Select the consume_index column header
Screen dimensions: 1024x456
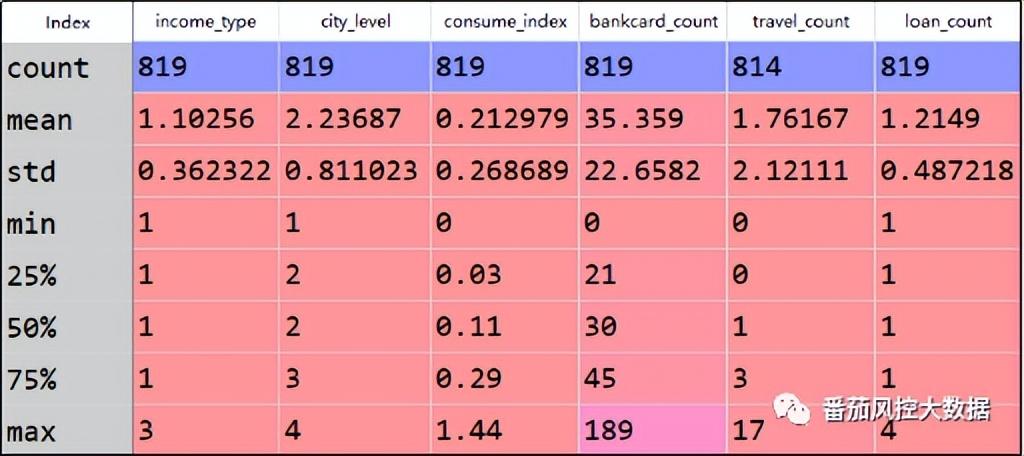click(504, 21)
